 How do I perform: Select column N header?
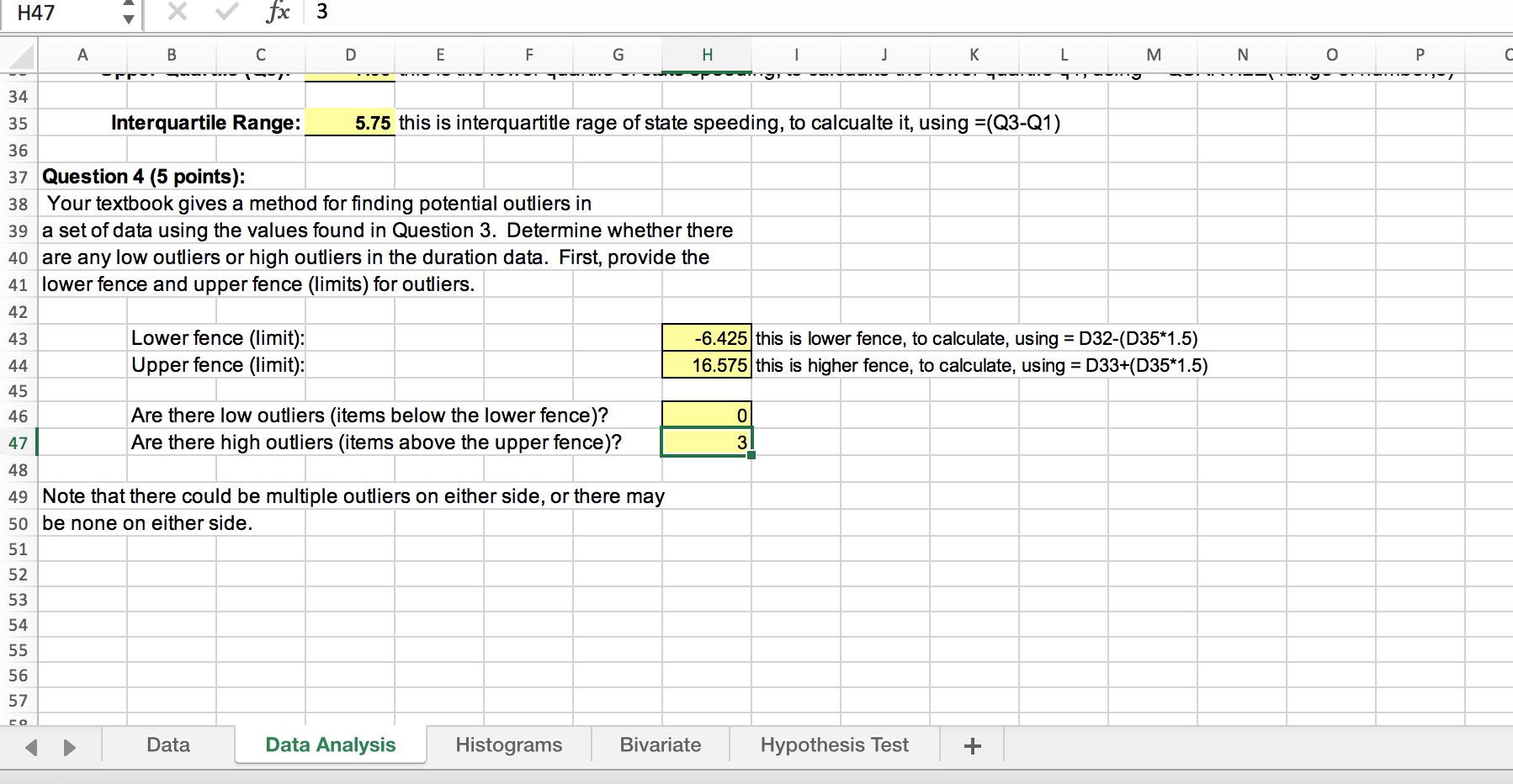[1242, 56]
